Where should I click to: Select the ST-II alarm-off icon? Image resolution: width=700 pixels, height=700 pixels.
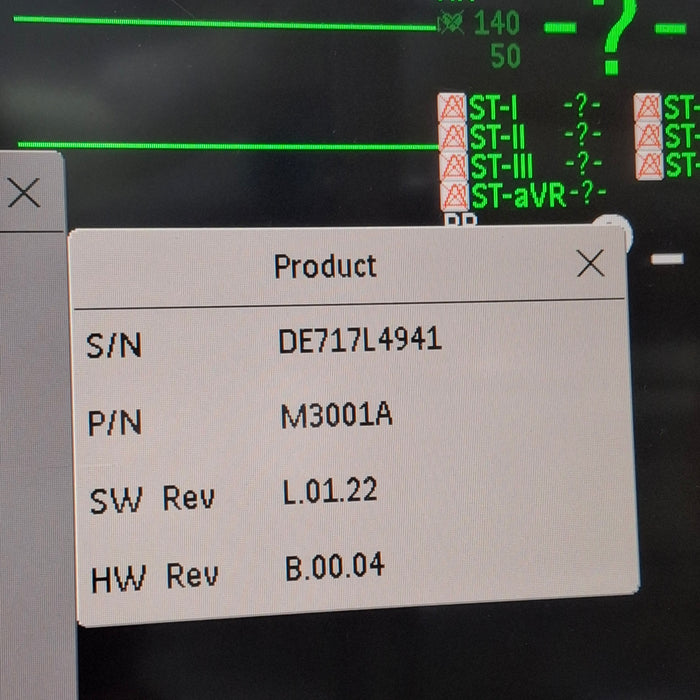tap(453, 136)
